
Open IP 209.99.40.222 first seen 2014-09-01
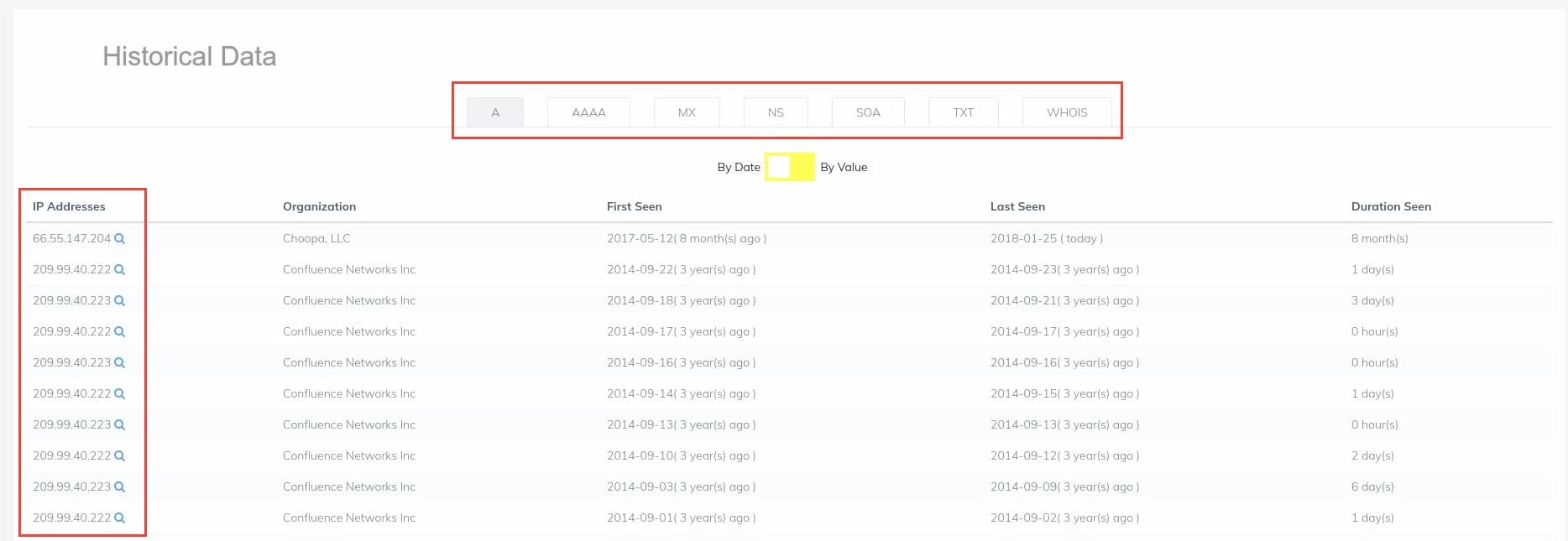pos(71,518)
